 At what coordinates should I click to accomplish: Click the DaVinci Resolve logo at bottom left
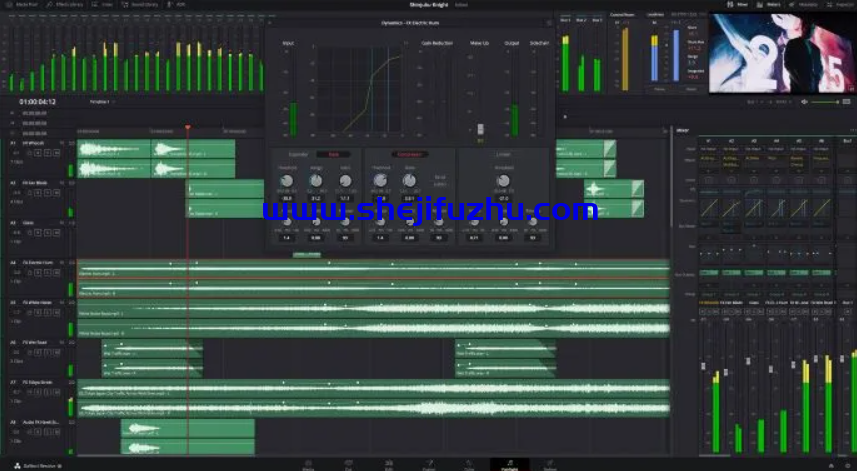coord(17,466)
